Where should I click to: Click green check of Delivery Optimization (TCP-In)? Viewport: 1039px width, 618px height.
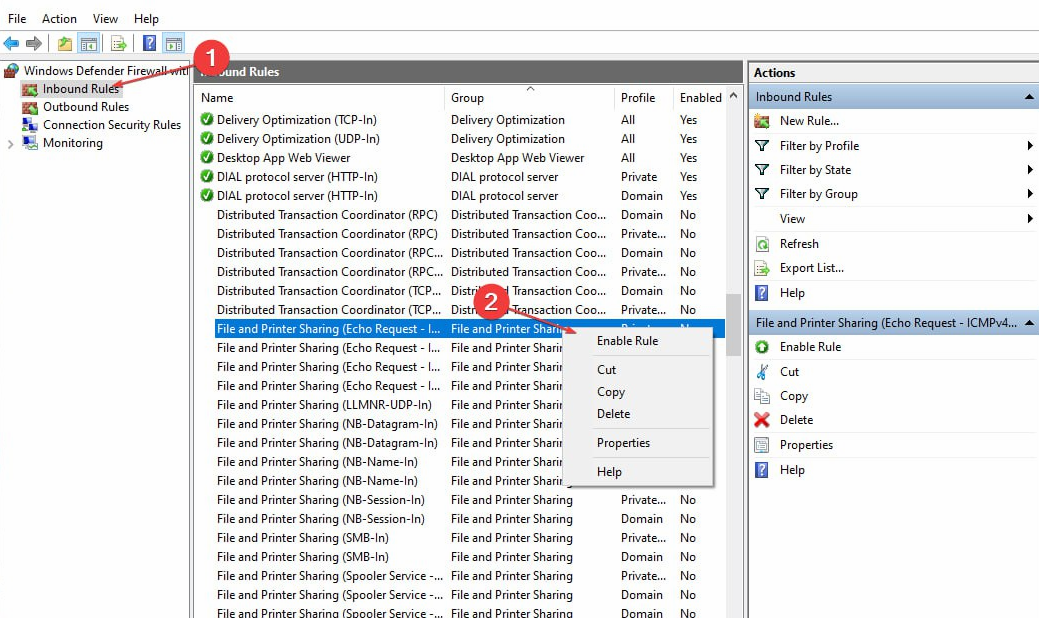click(x=207, y=119)
